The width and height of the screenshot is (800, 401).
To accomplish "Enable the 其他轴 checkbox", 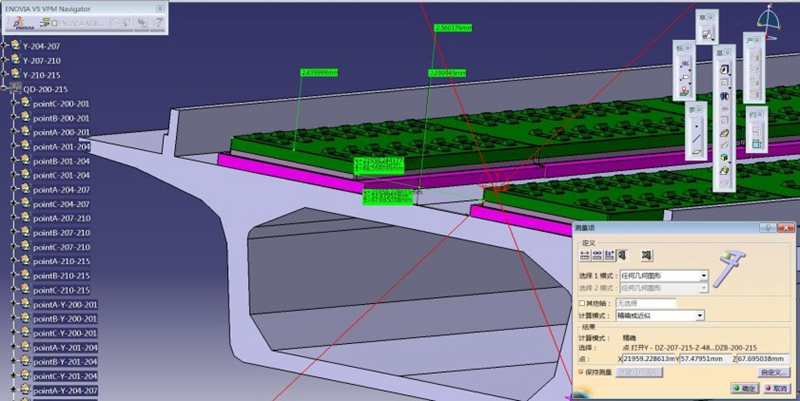I will coord(584,302).
